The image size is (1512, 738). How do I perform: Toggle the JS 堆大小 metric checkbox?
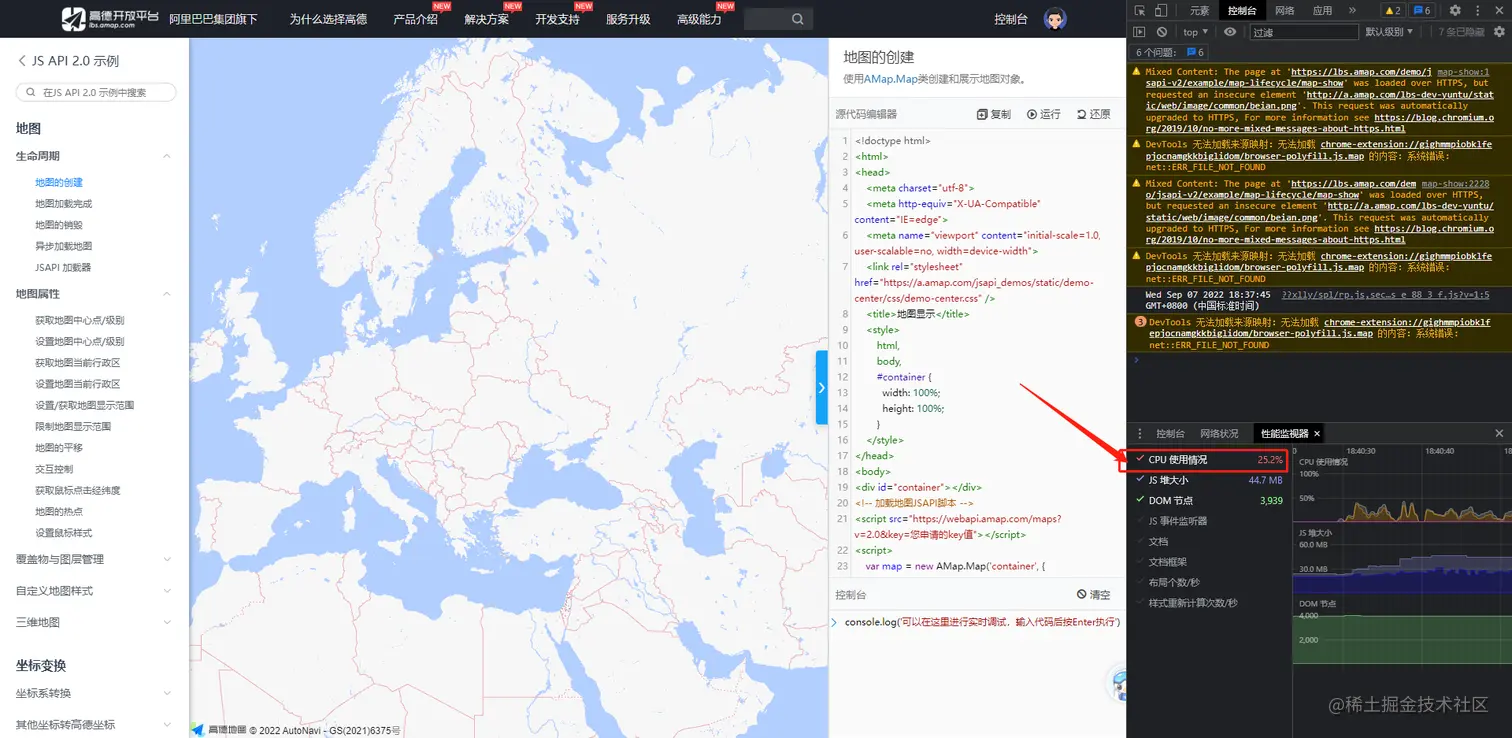(x=1140, y=480)
